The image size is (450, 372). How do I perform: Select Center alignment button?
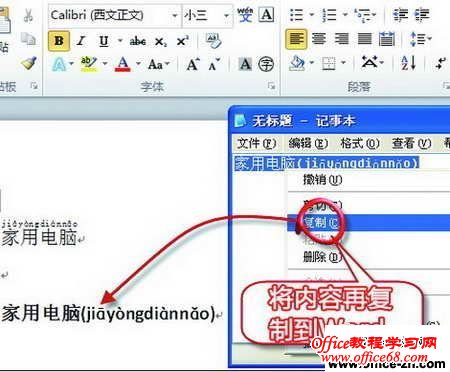coord(319,39)
